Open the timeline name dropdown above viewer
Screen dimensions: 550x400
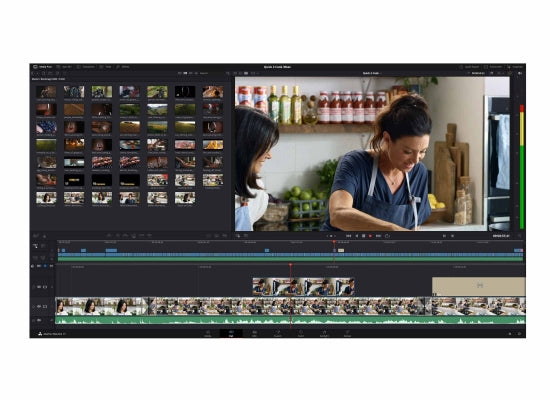point(372,73)
